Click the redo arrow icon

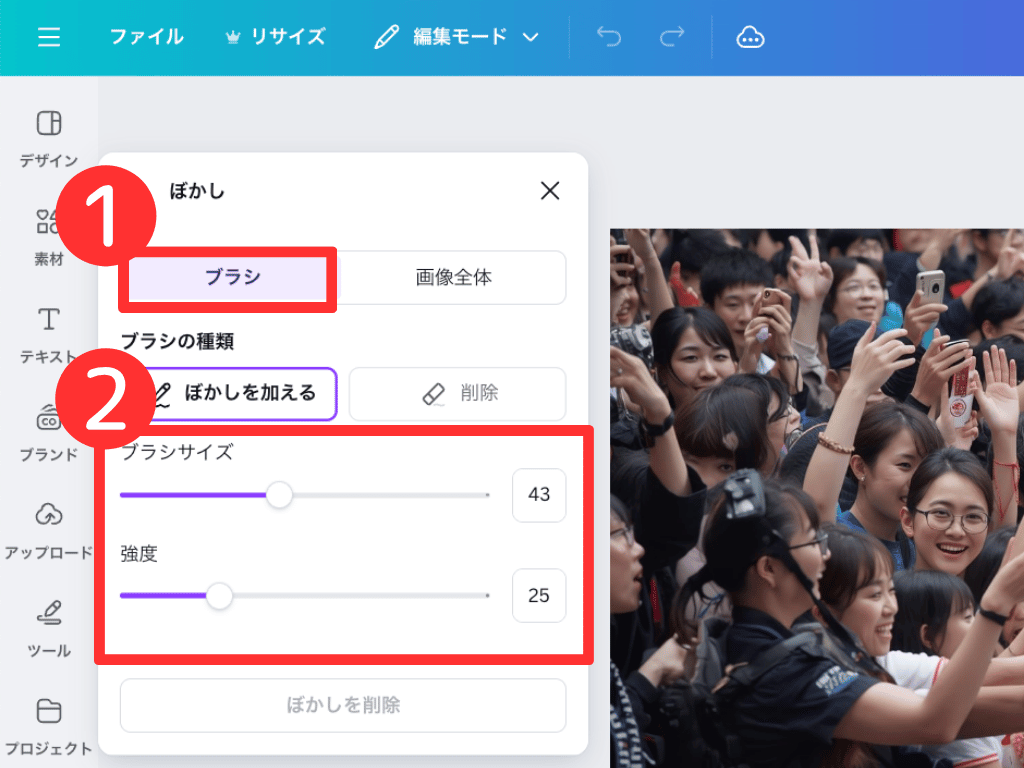672,38
